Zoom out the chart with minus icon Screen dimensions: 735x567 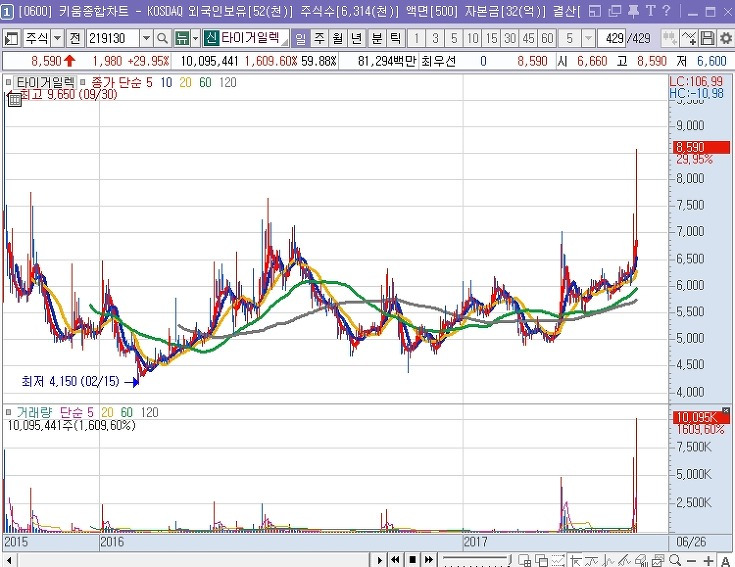tap(691, 561)
